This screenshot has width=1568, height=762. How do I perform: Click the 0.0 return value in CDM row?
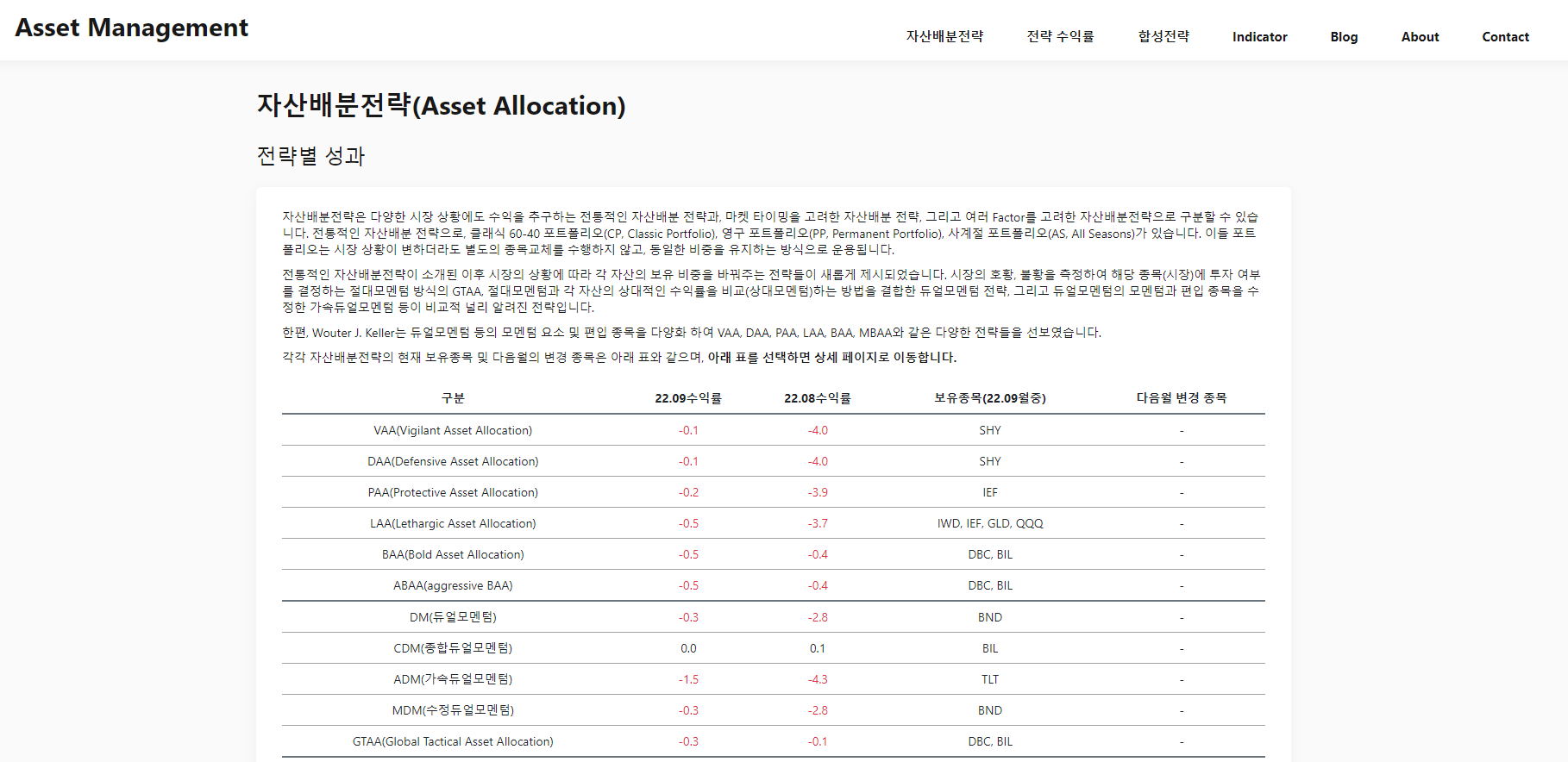tap(688, 648)
